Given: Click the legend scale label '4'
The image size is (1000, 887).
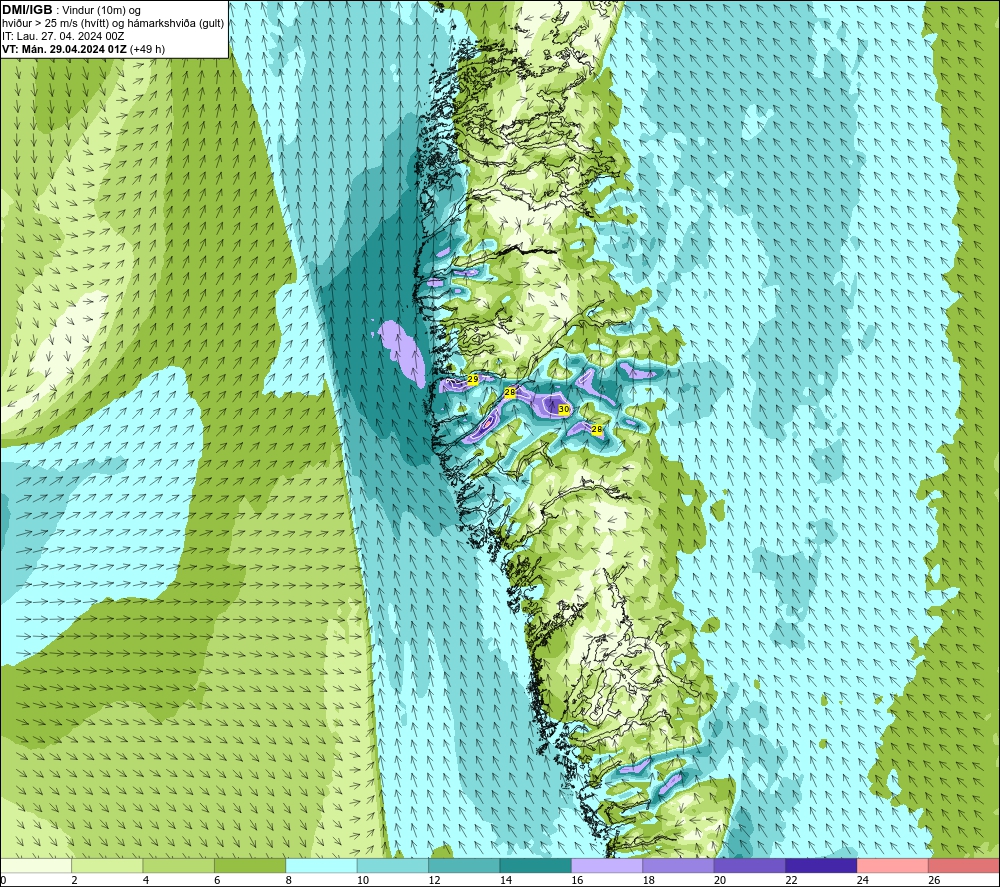Looking at the screenshot, I should click(146, 881).
